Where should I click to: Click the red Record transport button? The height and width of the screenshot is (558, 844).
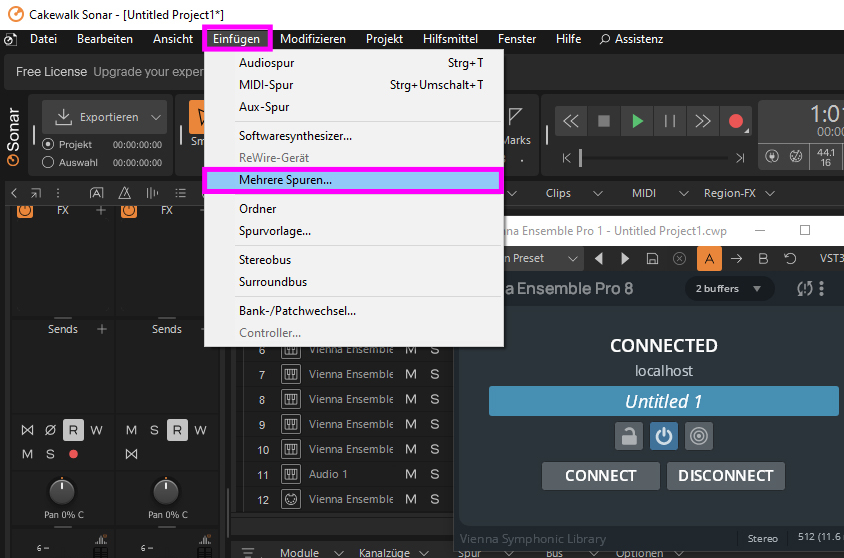[x=736, y=121]
